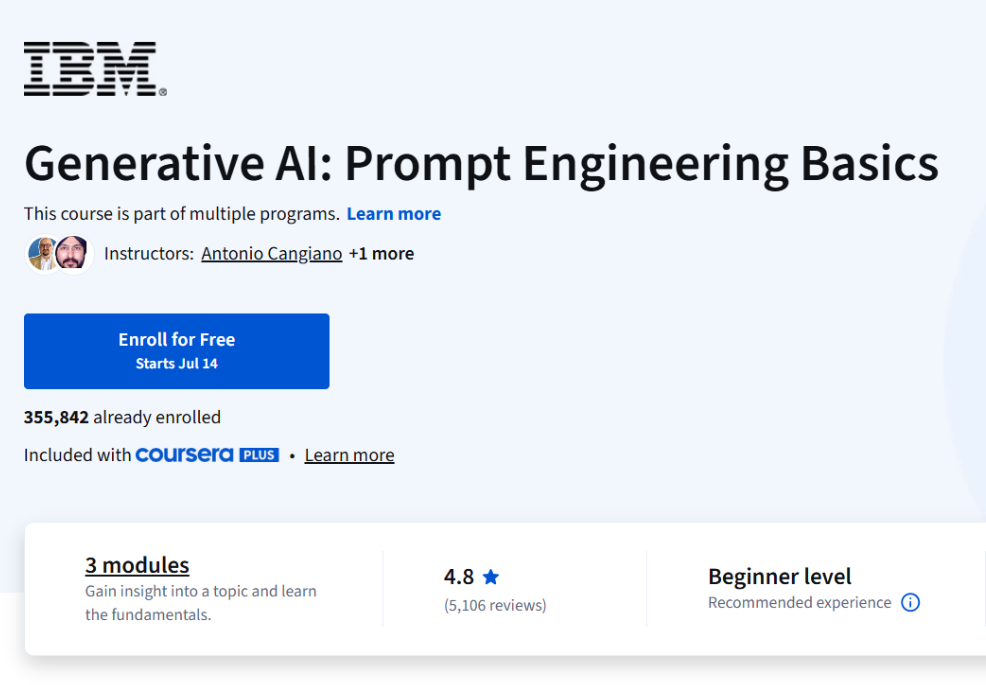Click Beginner level label
This screenshot has width=986, height=685.
point(779,576)
